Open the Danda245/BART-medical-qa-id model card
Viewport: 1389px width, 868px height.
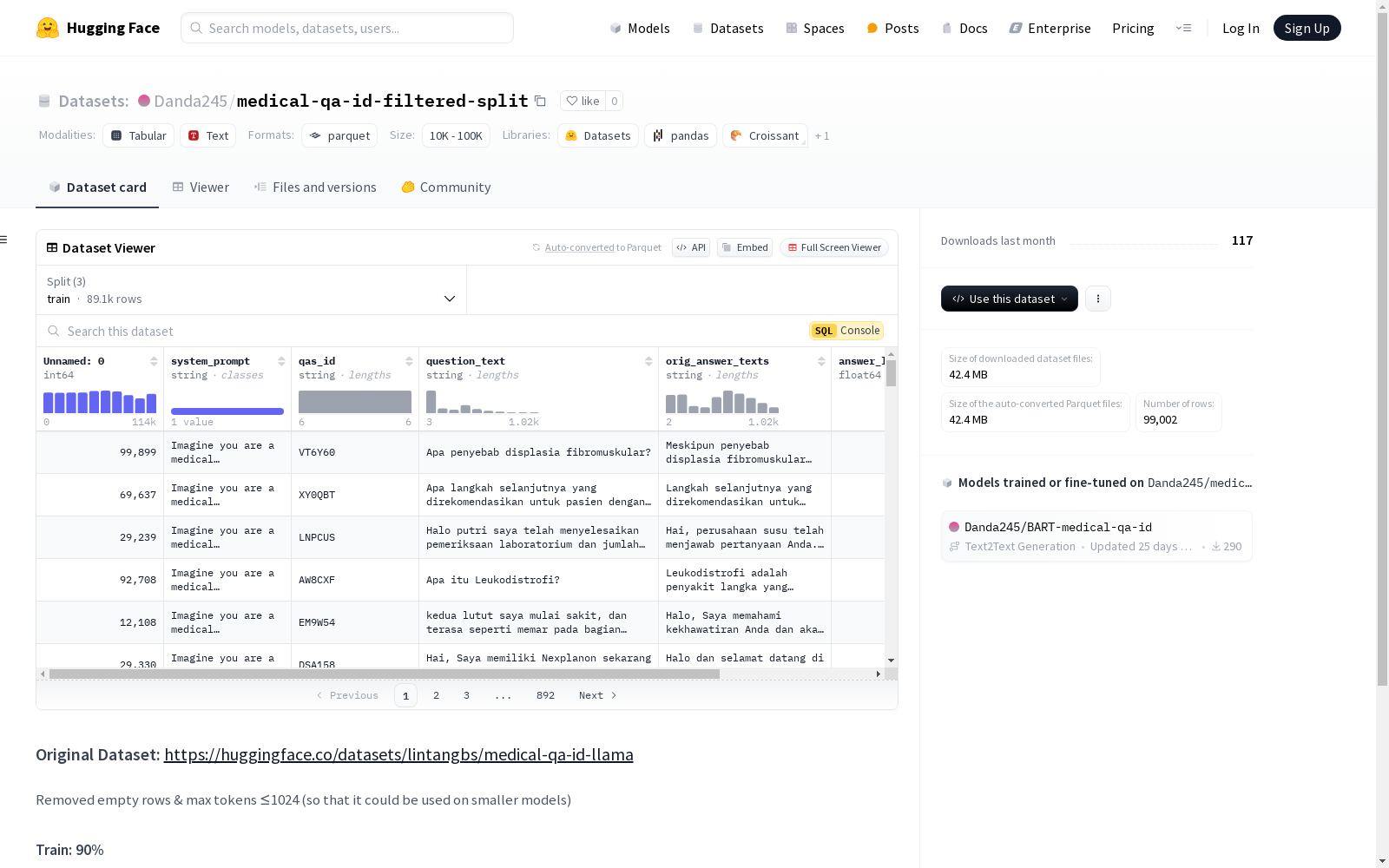1096,536
